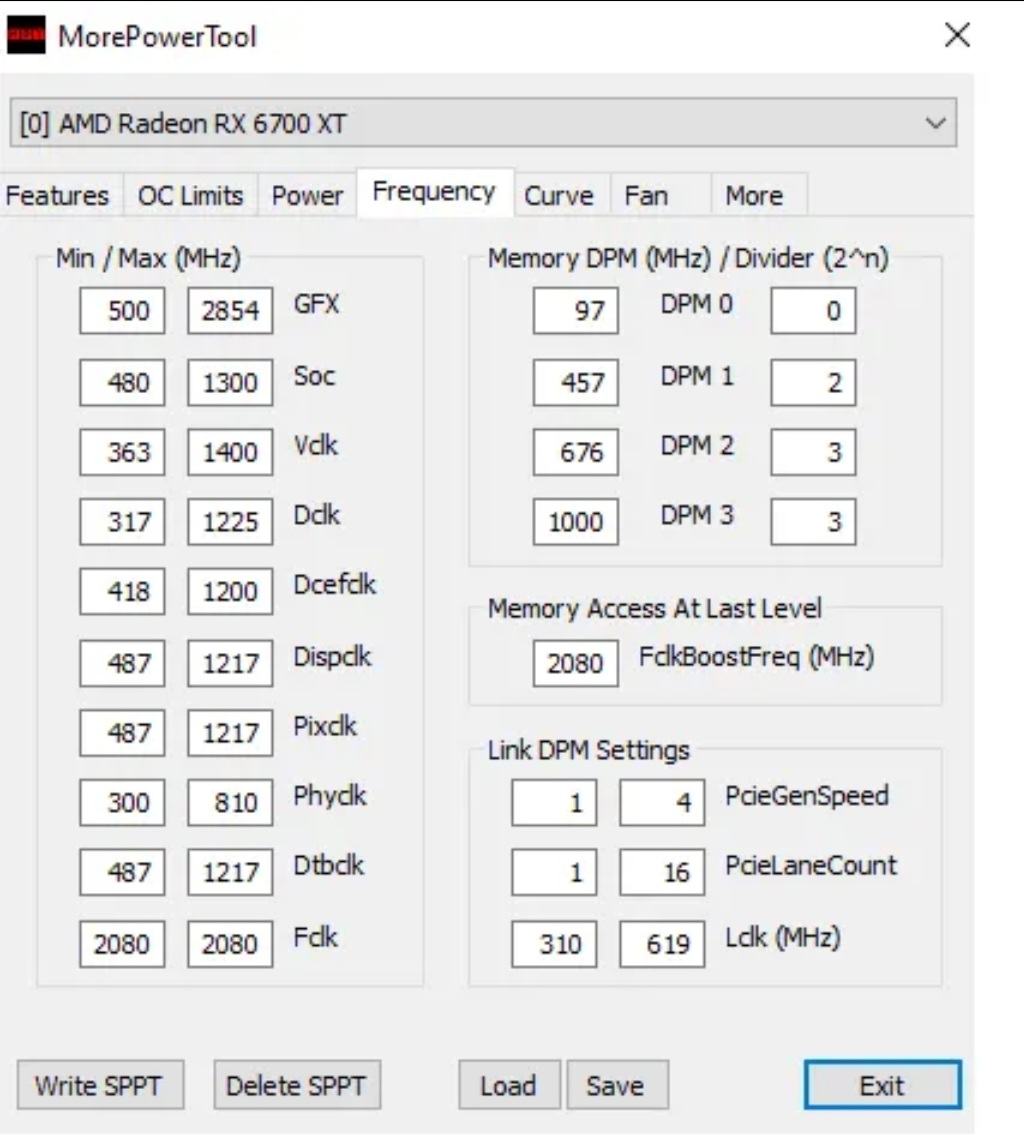Viewport: 1024px width, 1143px height.
Task: Select the Dispclk maximum field
Action: tap(230, 663)
